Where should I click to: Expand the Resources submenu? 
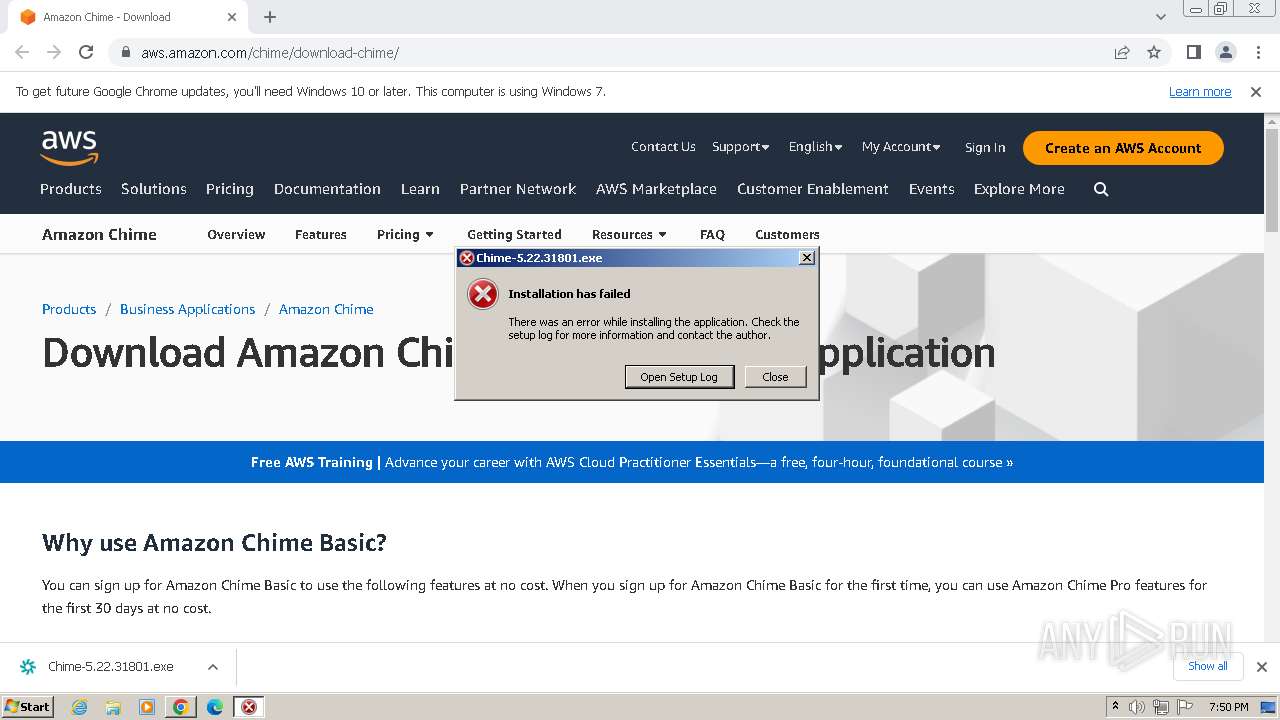(x=629, y=235)
